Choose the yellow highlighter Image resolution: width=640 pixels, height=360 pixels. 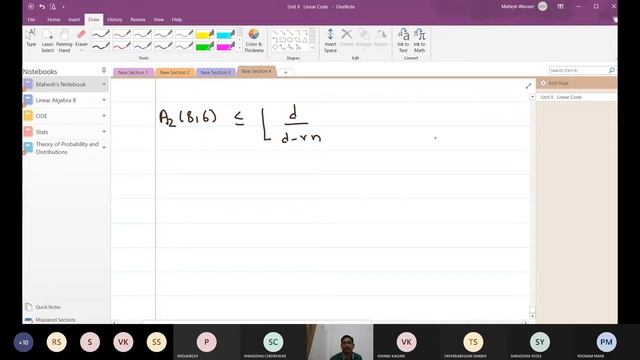coord(204,34)
